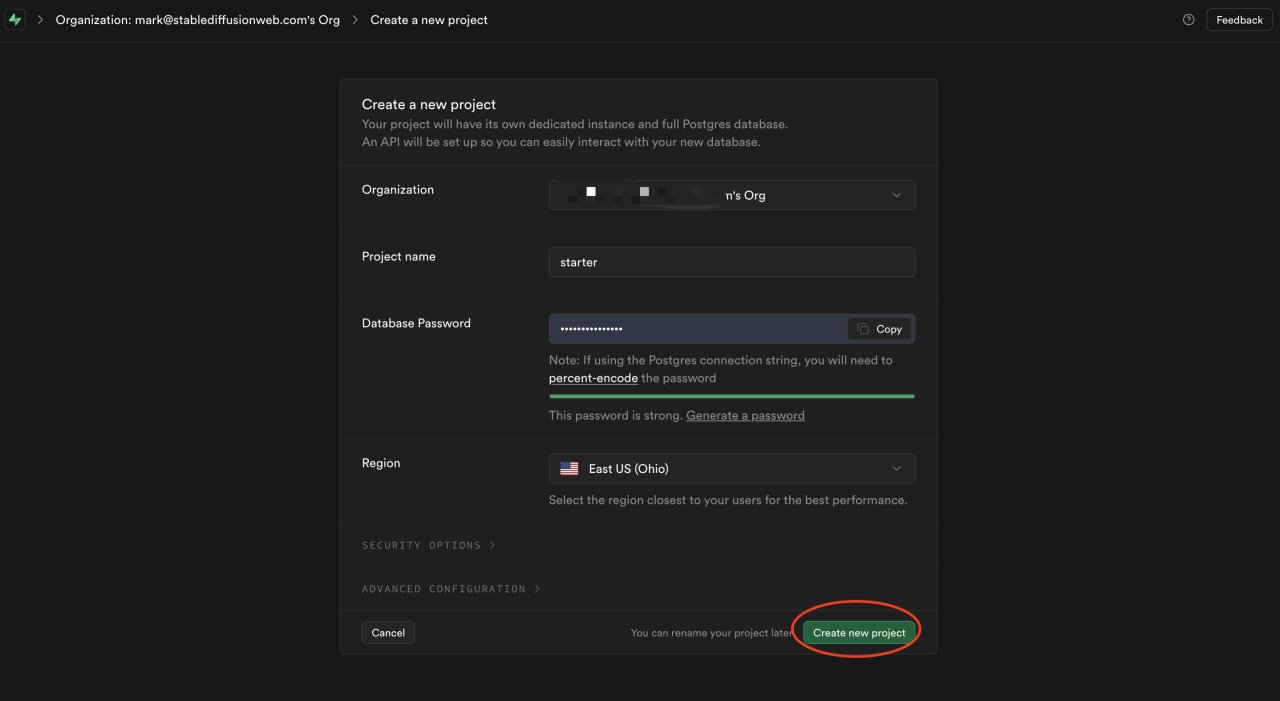Click the US flag in Region field
Image resolution: width=1280 pixels, height=701 pixels.
click(x=569, y=468)
